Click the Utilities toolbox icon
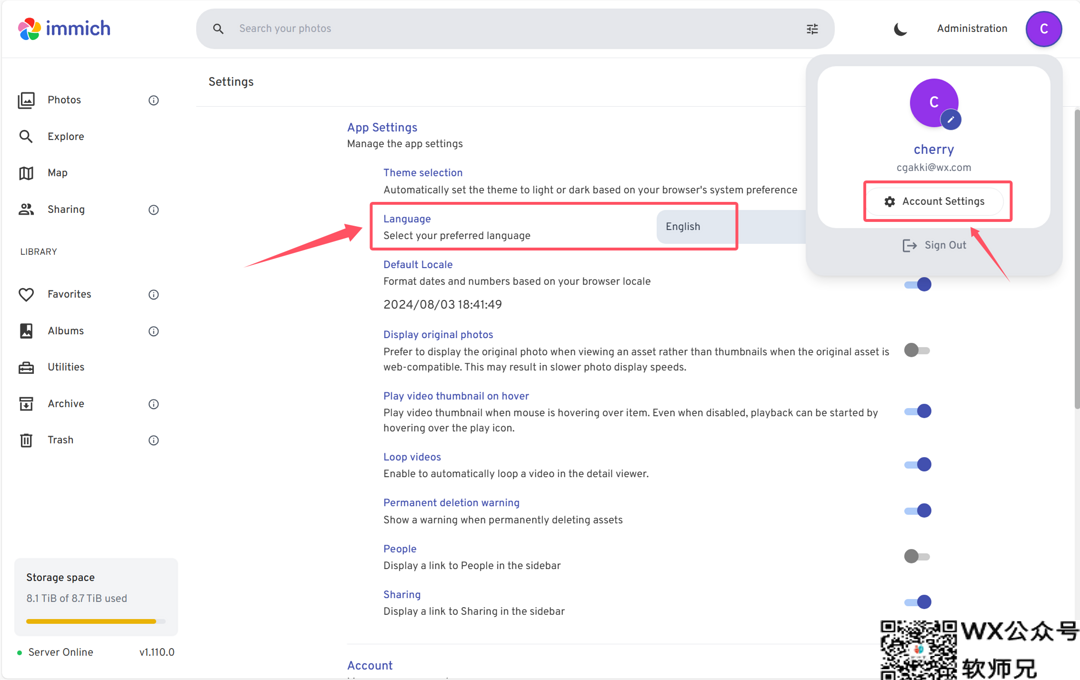The width and height of the screenshot is (1080, 680). point(26,367)
